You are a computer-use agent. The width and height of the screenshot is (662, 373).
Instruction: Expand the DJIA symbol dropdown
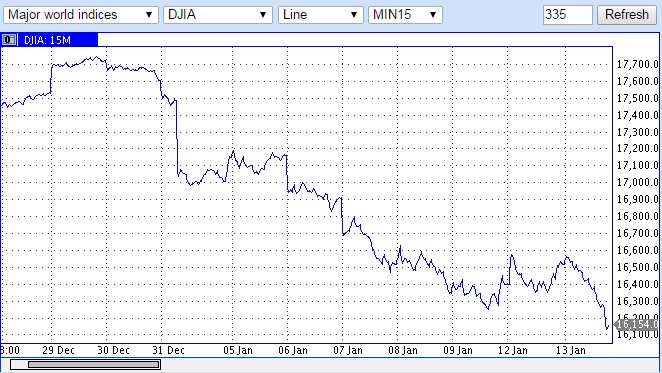coord(218,15)
